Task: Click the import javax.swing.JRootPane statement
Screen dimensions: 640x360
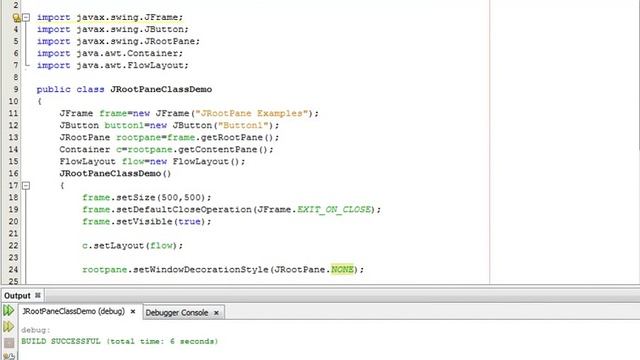Action: [x=118, y=41]
